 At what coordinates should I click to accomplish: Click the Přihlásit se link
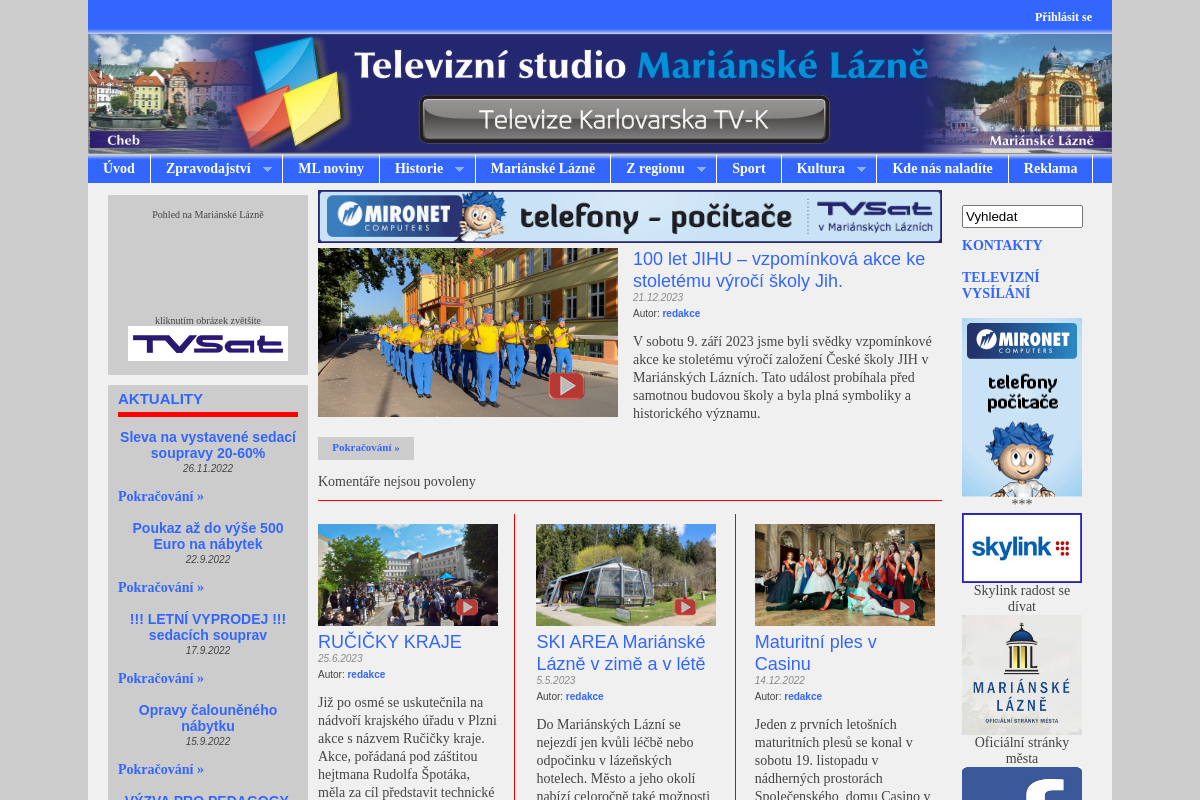1063,16
